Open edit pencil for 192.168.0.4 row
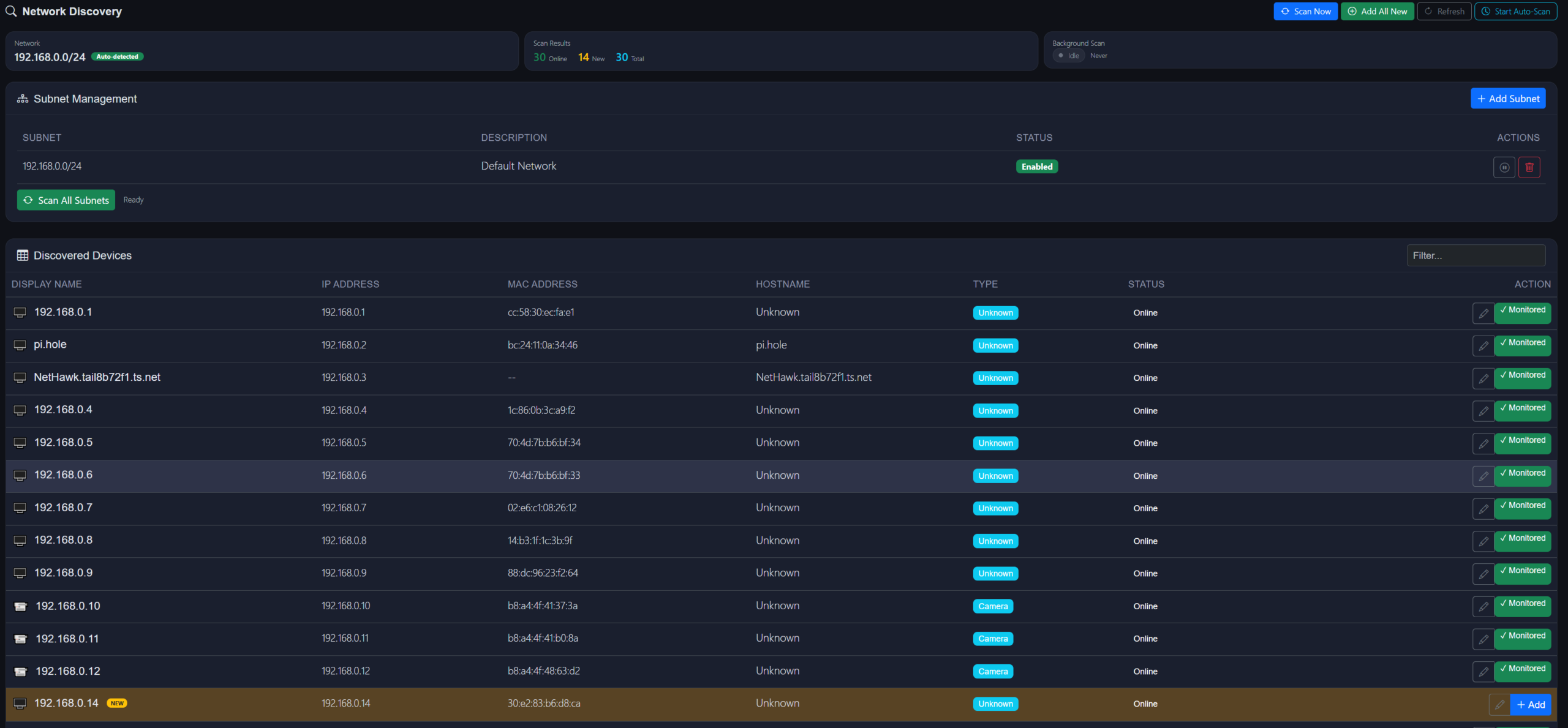This screenshot has width=1568, height=728. tap(1483, 411)
